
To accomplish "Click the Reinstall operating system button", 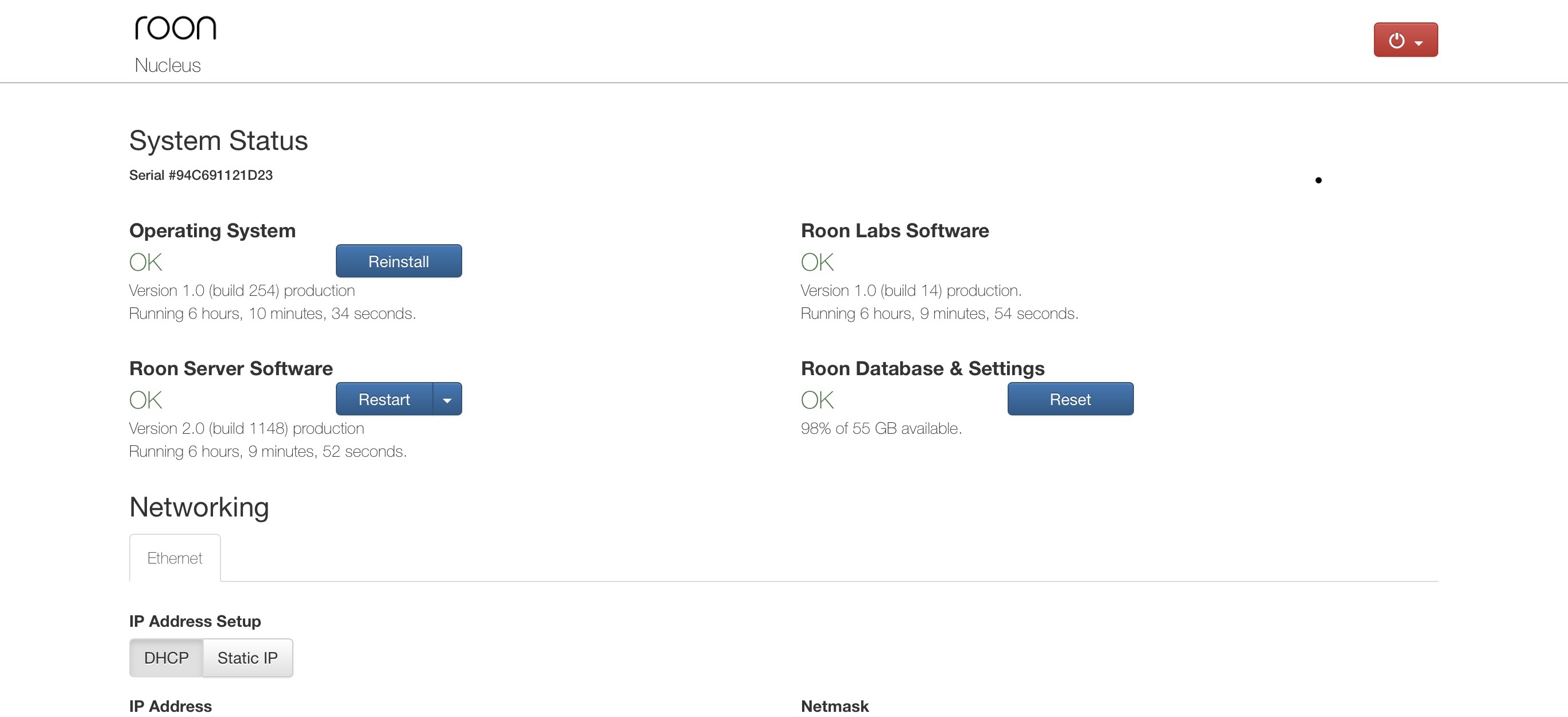I will (x=398, y=261).
